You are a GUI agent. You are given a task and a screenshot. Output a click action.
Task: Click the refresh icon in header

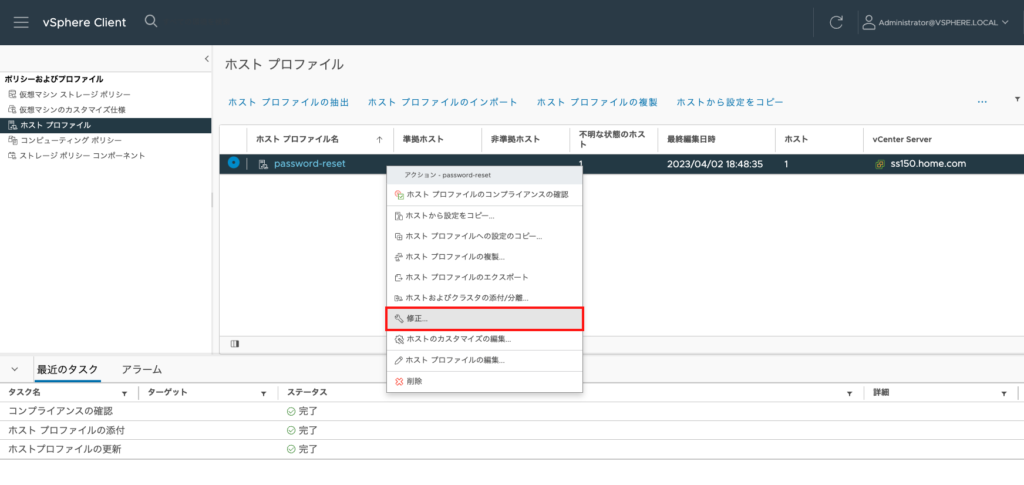tap(836, 22)
